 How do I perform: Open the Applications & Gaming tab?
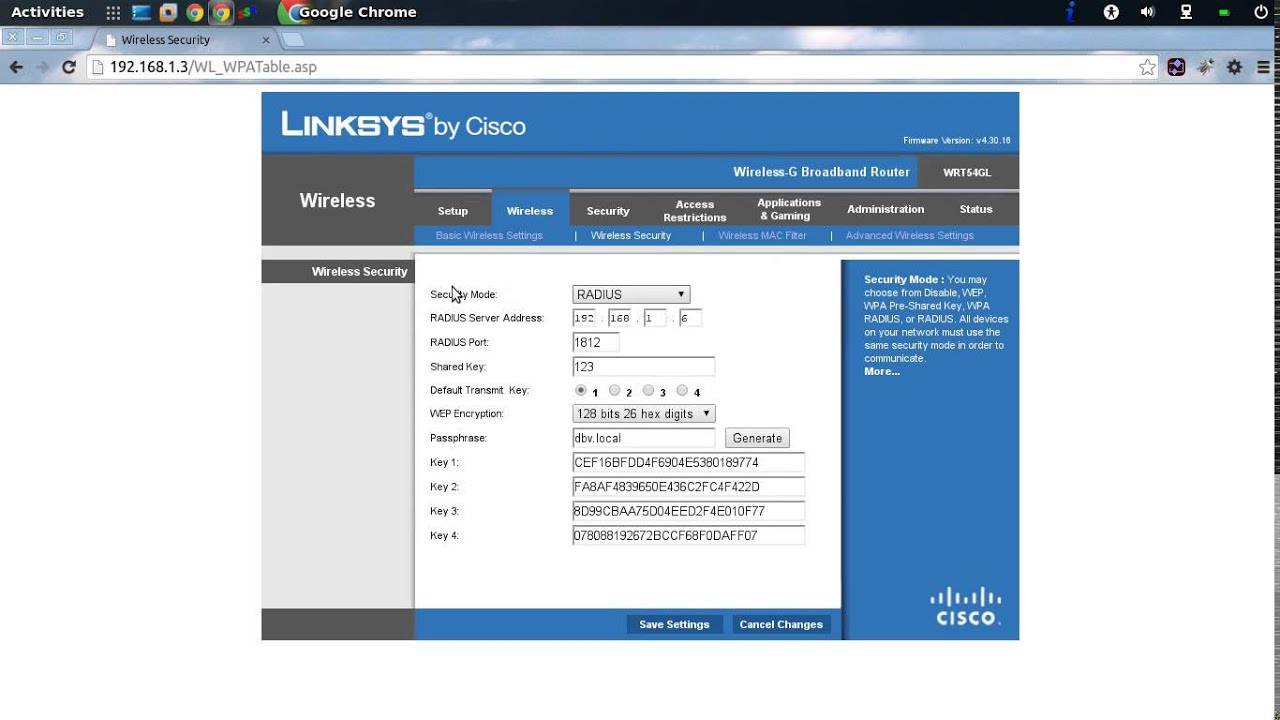(789, 209)
